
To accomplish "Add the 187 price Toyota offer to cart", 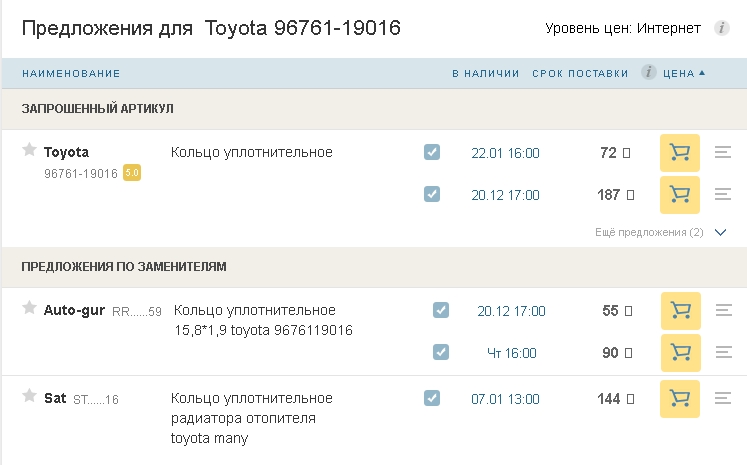I will click(x=680, y=195).
